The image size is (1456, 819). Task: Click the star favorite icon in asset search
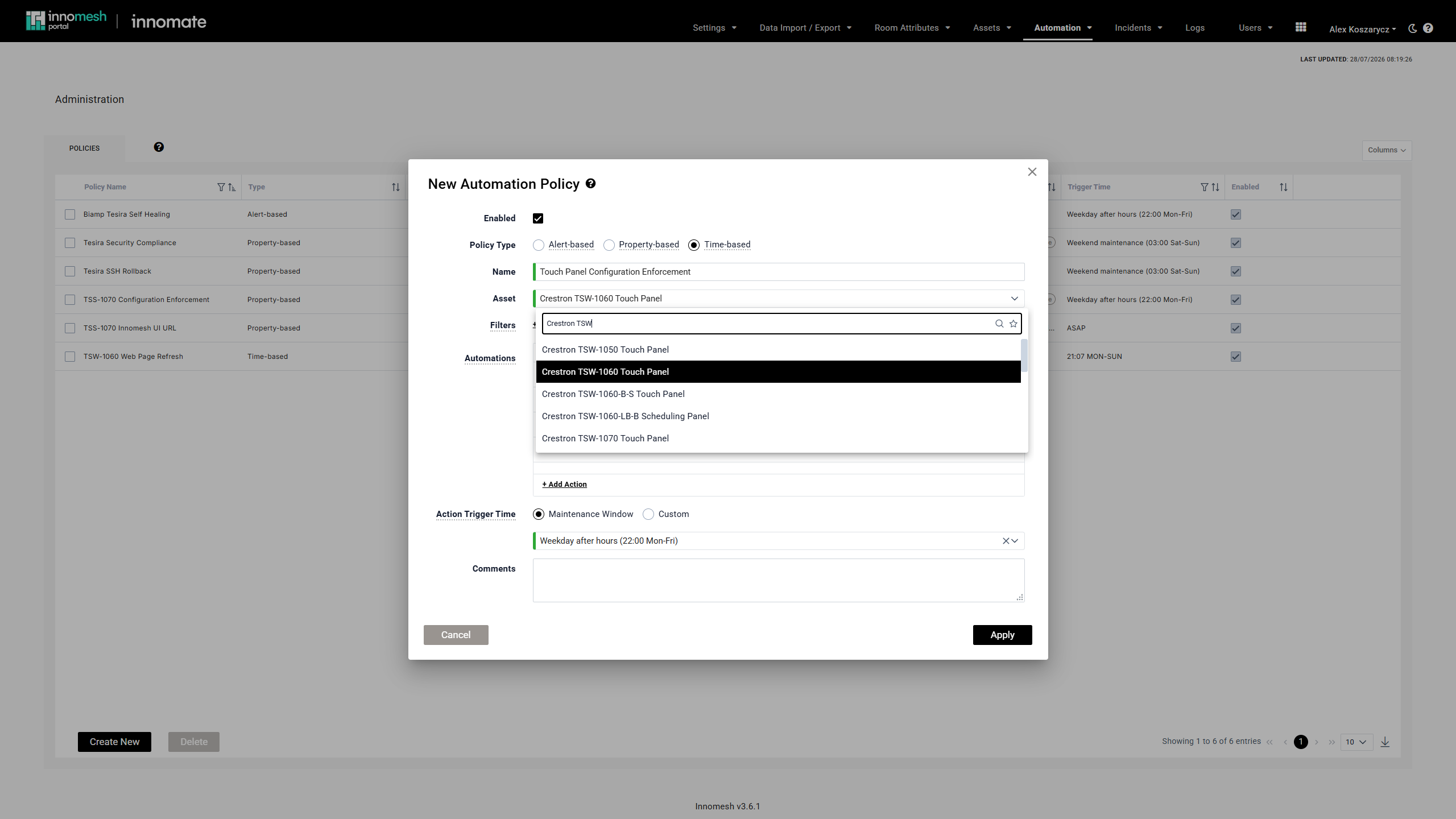pyautogui.click(x=1014, y=324)
